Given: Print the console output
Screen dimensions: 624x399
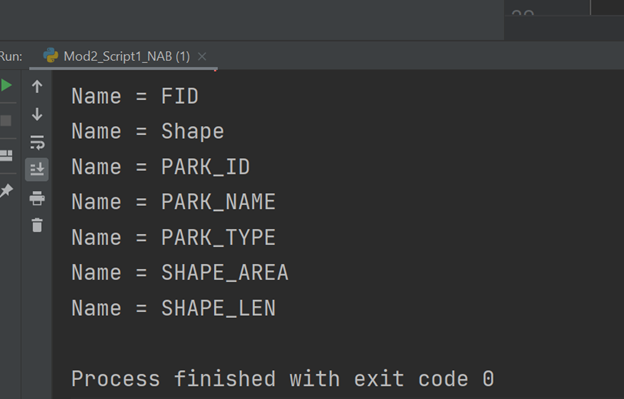Looking at the screenshot, I should coord(37,198).
